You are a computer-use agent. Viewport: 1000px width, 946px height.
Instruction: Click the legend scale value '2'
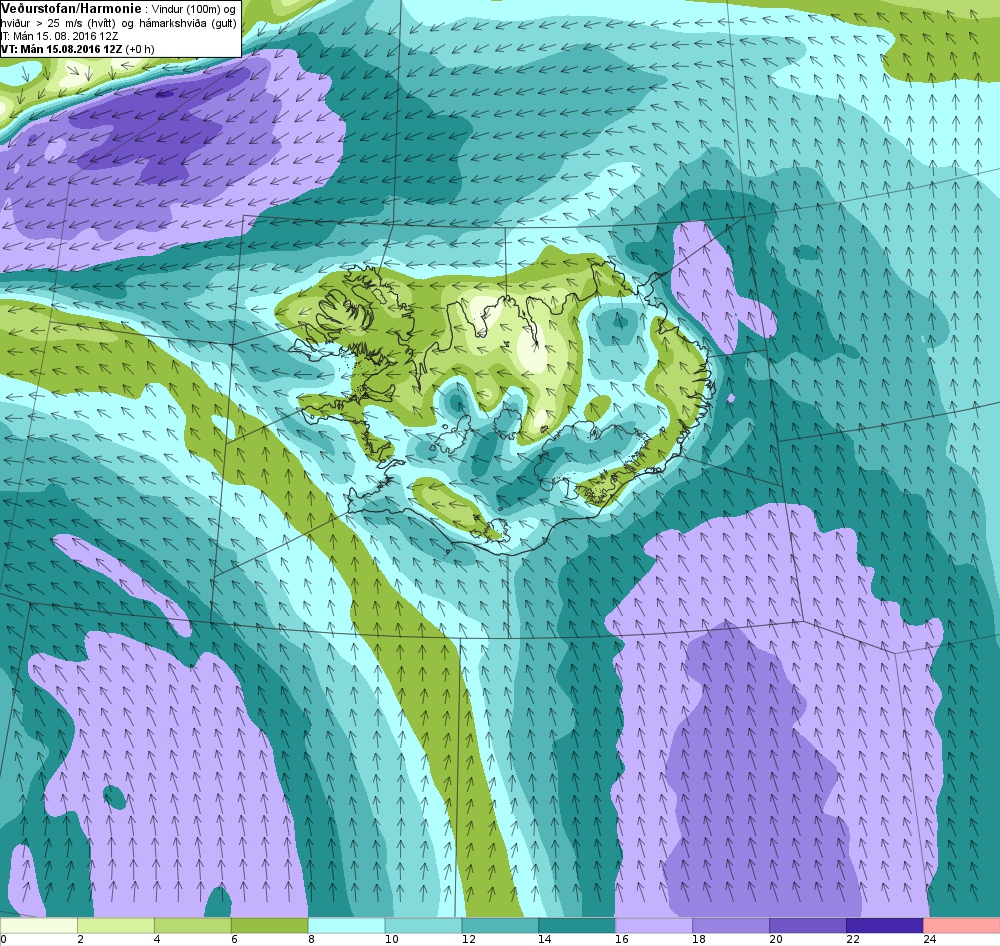pos(80,939)
